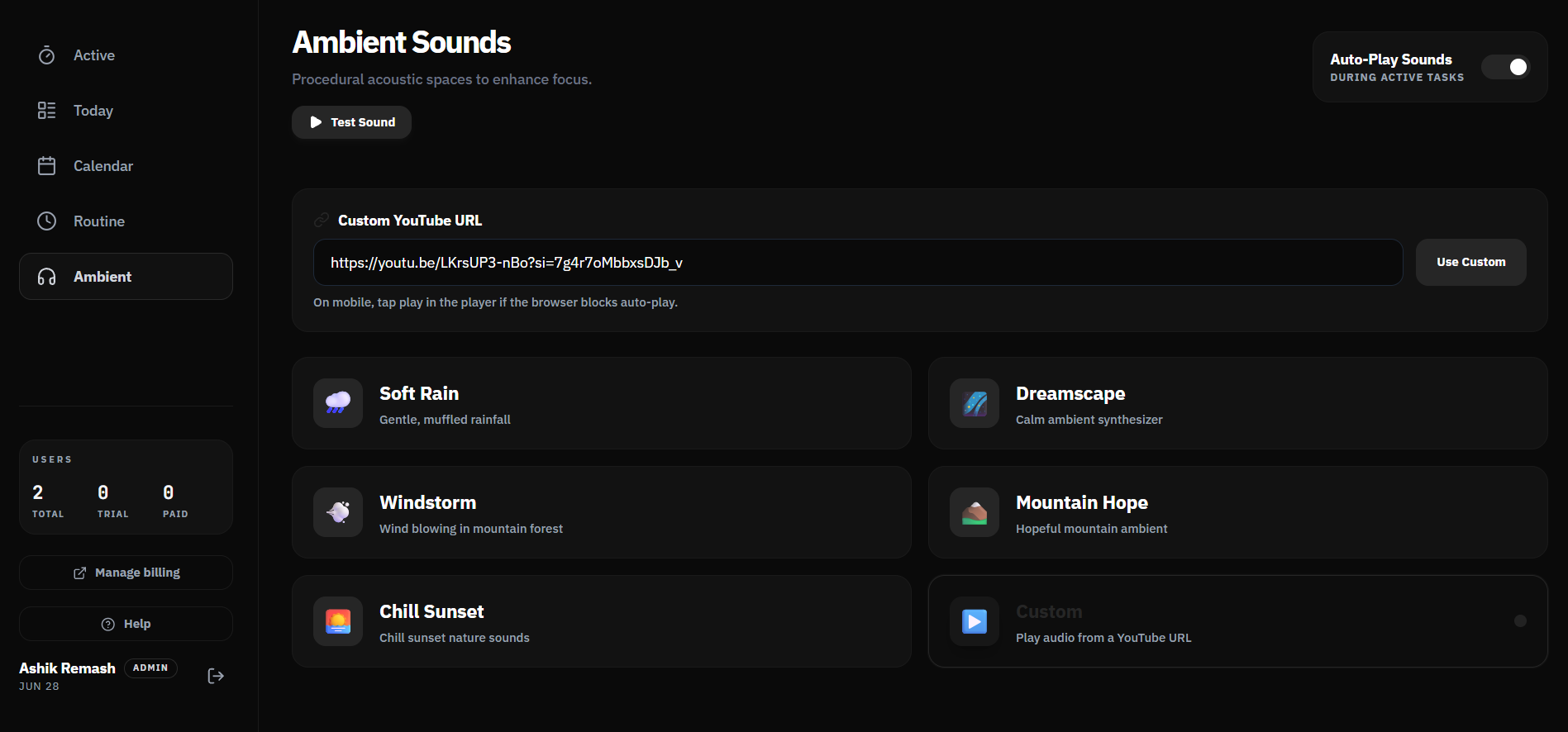Screen dimensions: 1568x732
Task: Select the Custom sound radio indicator
Action: pos(1520,621)
